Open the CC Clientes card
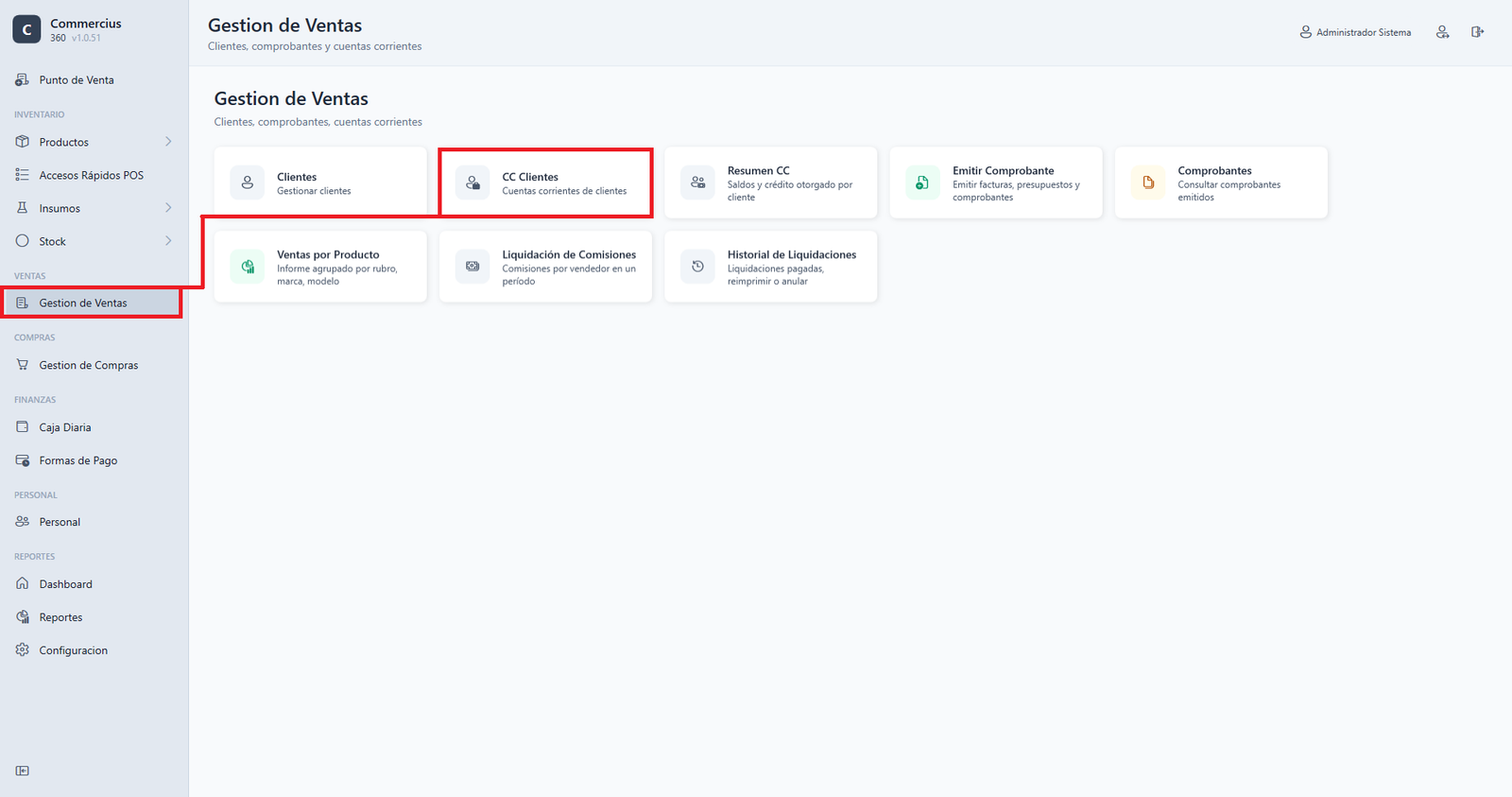 coord(546,182)
